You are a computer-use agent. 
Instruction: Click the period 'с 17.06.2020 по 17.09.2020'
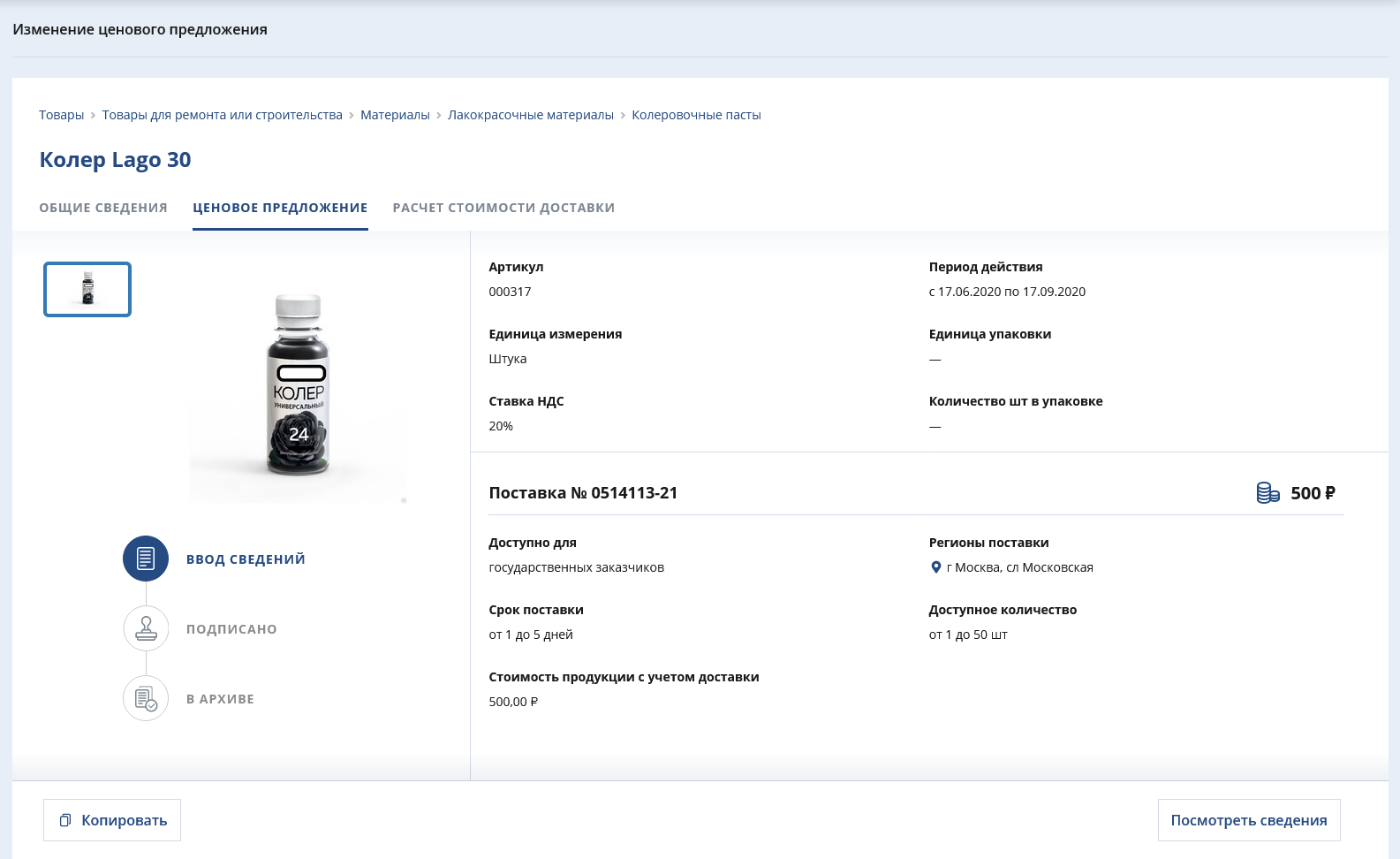coord(1007,292)
